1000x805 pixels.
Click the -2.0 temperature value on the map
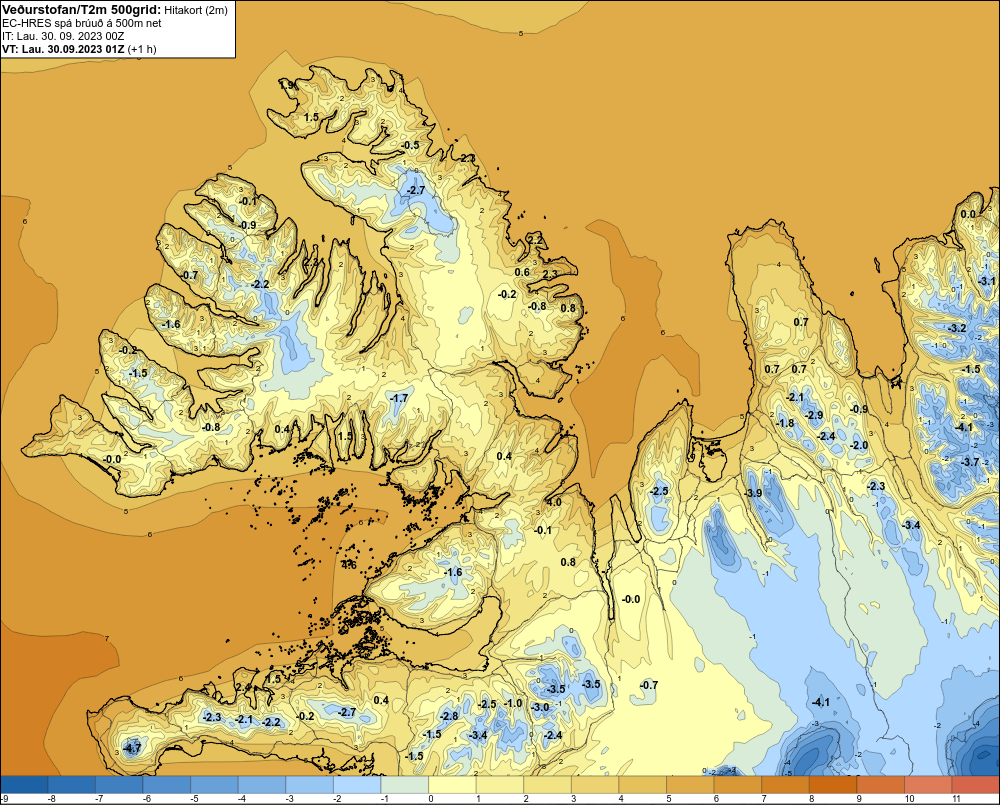(x=860, y=445)
